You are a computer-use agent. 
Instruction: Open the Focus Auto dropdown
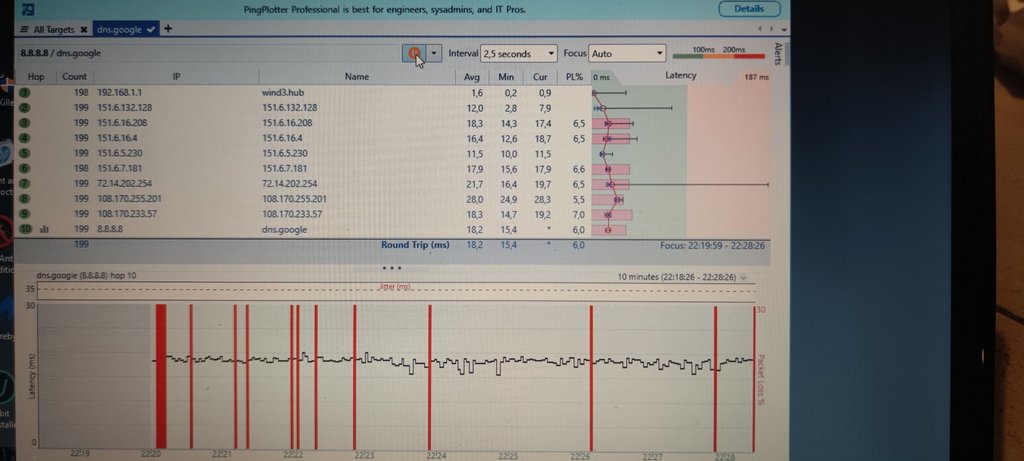coord(627,53)
